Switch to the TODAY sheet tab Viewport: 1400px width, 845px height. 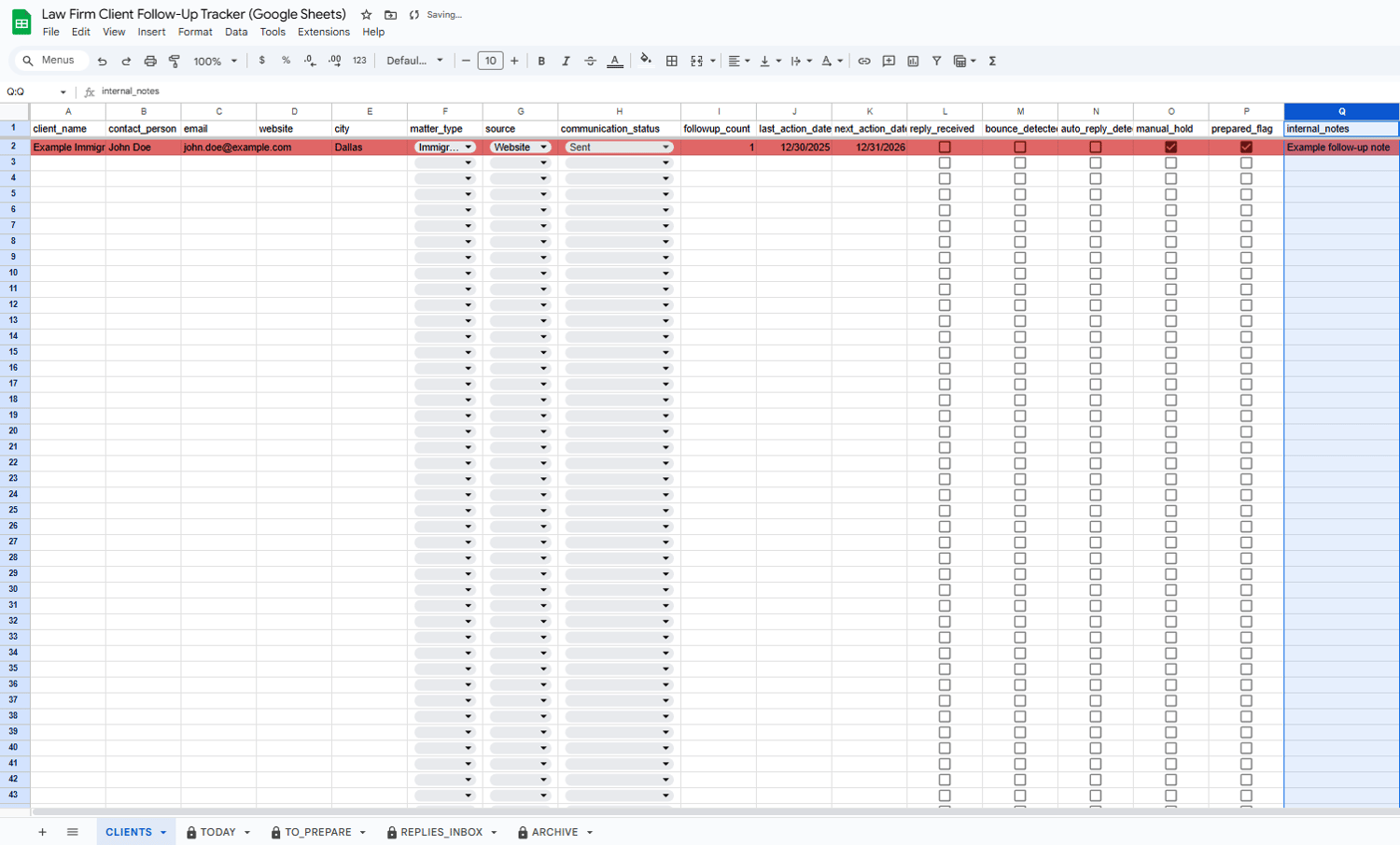coord(217,832)
